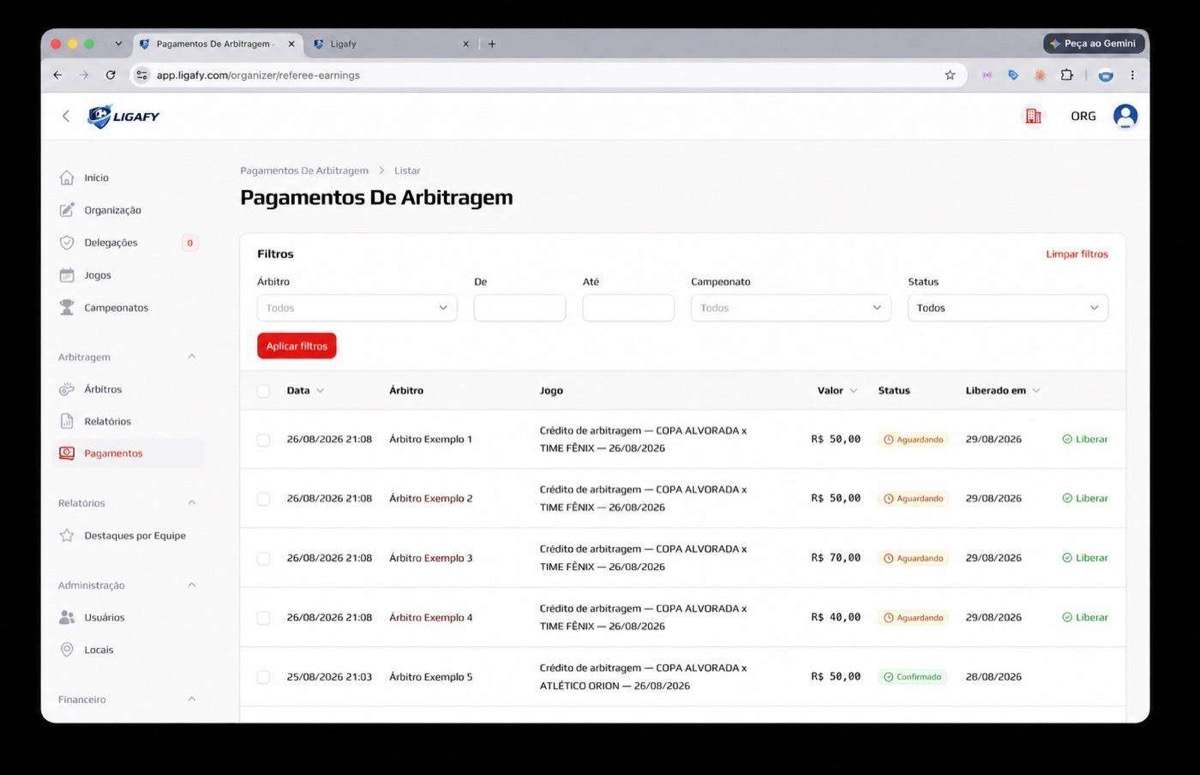This screenshot has height=775, width=1200.
Task: Check the row for Árbitro Exemplo 2
Action: 263,499
